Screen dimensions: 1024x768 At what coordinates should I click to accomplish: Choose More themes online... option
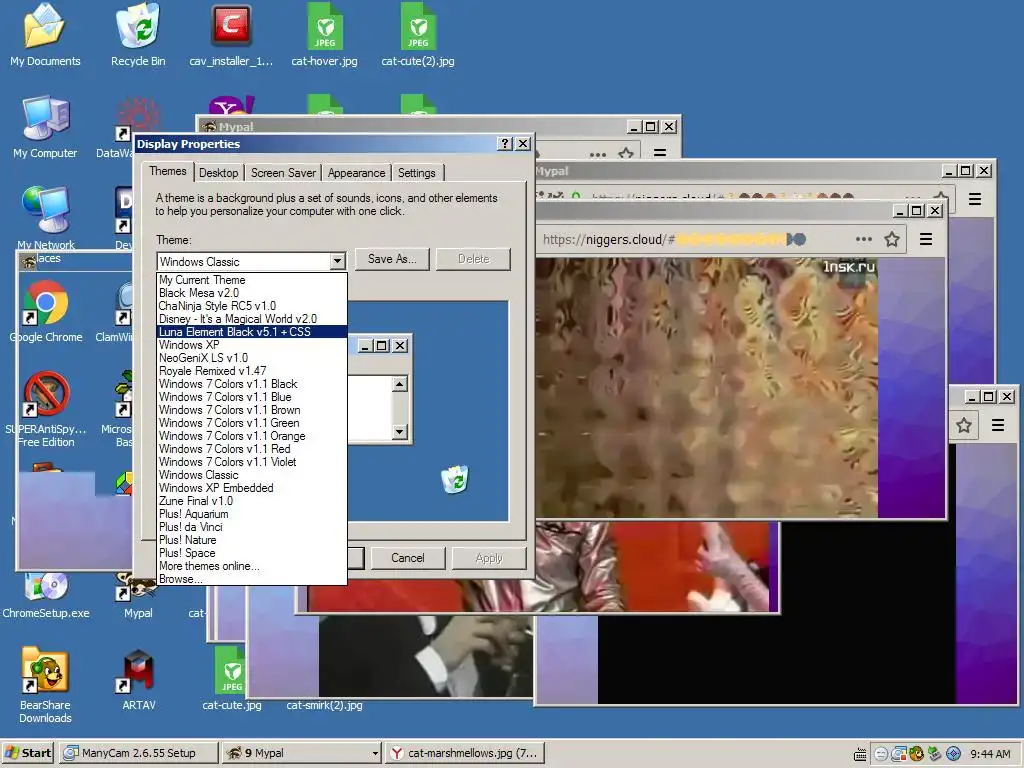pos(252,566)
